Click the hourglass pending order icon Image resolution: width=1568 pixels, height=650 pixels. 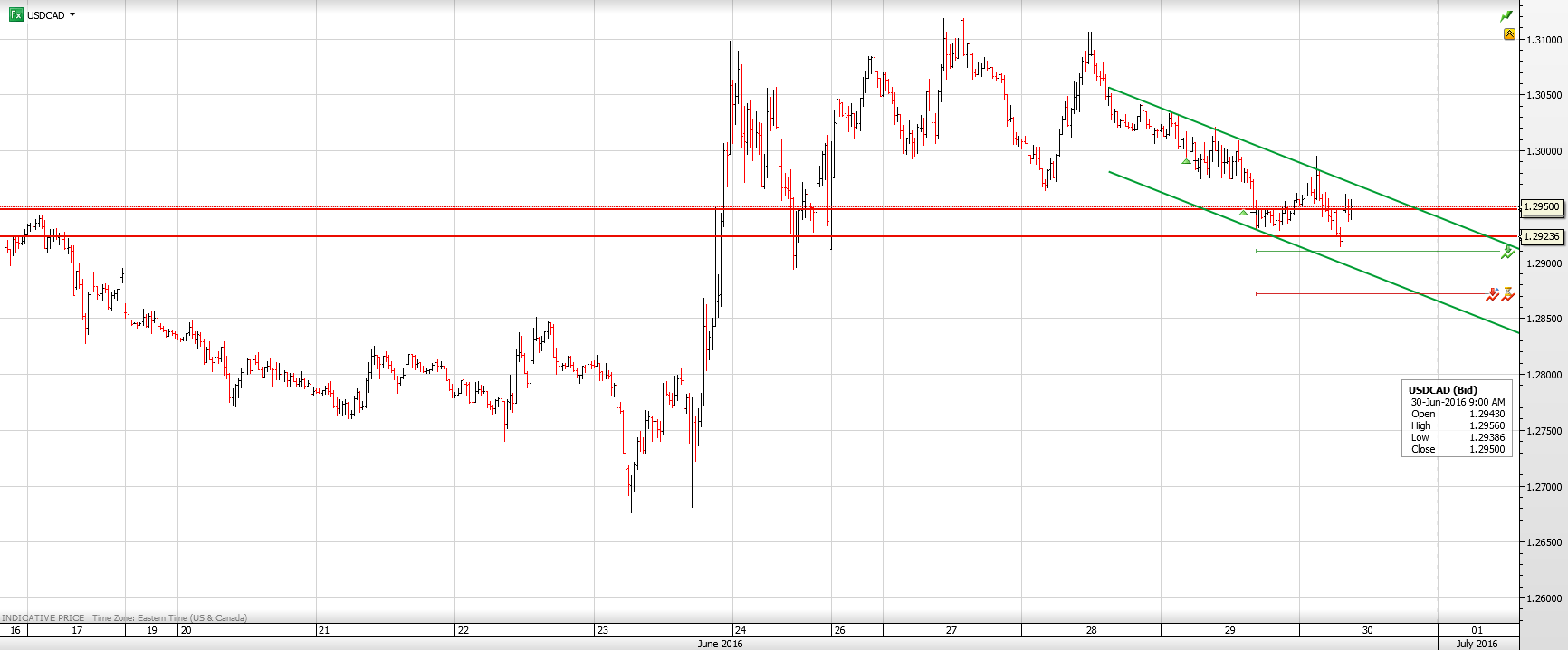pyautogui.click(x=1507, y=293)
